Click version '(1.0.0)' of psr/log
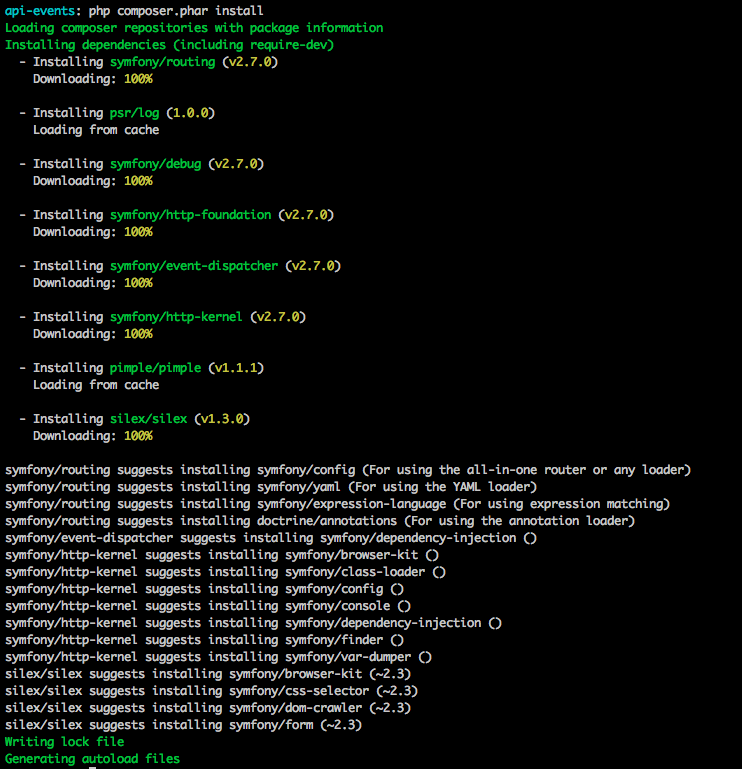 click(191, 113)
